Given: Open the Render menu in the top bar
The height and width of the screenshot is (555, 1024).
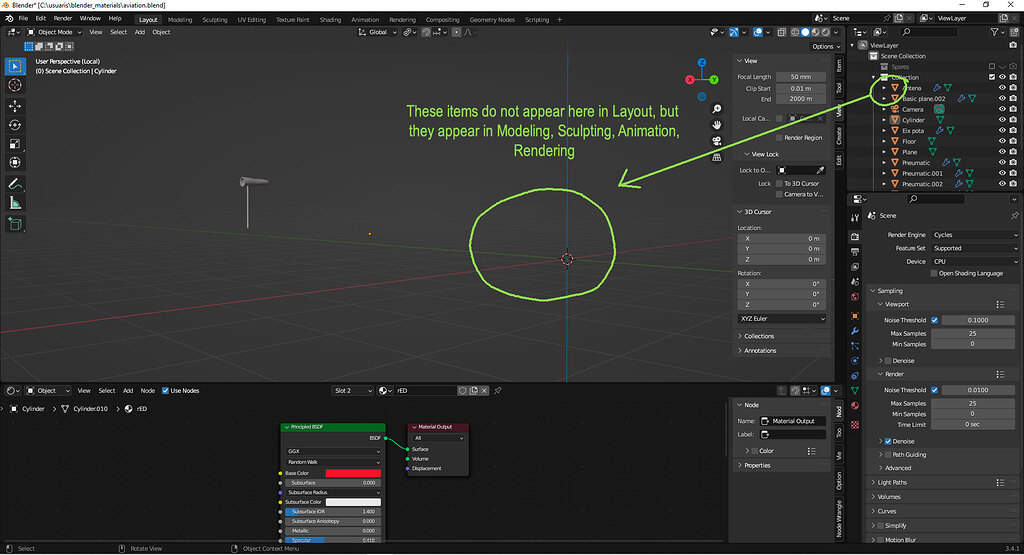Looking at the screenshot, I should 62,18.
